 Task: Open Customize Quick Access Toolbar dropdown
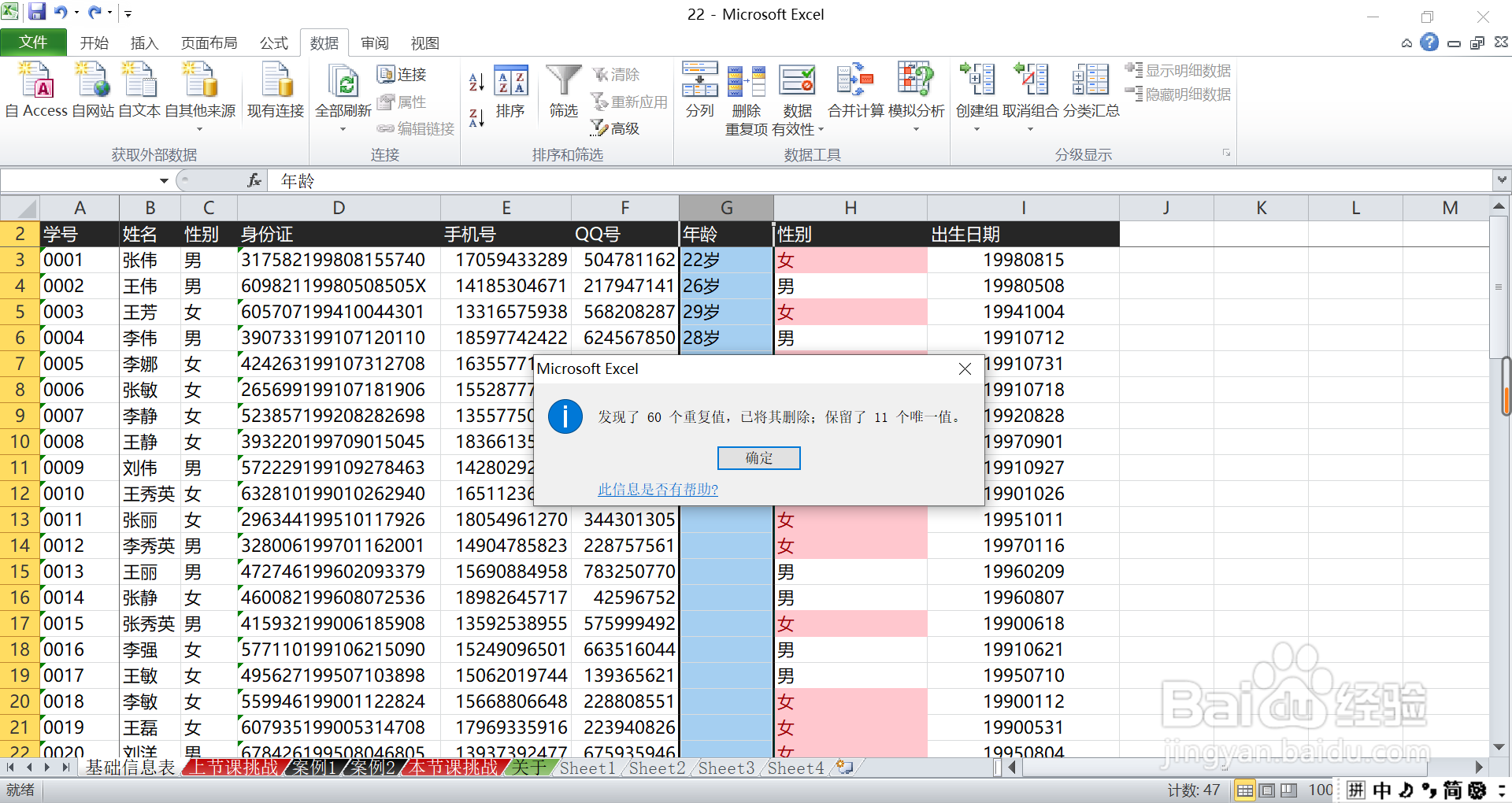[x=128, y=13]
